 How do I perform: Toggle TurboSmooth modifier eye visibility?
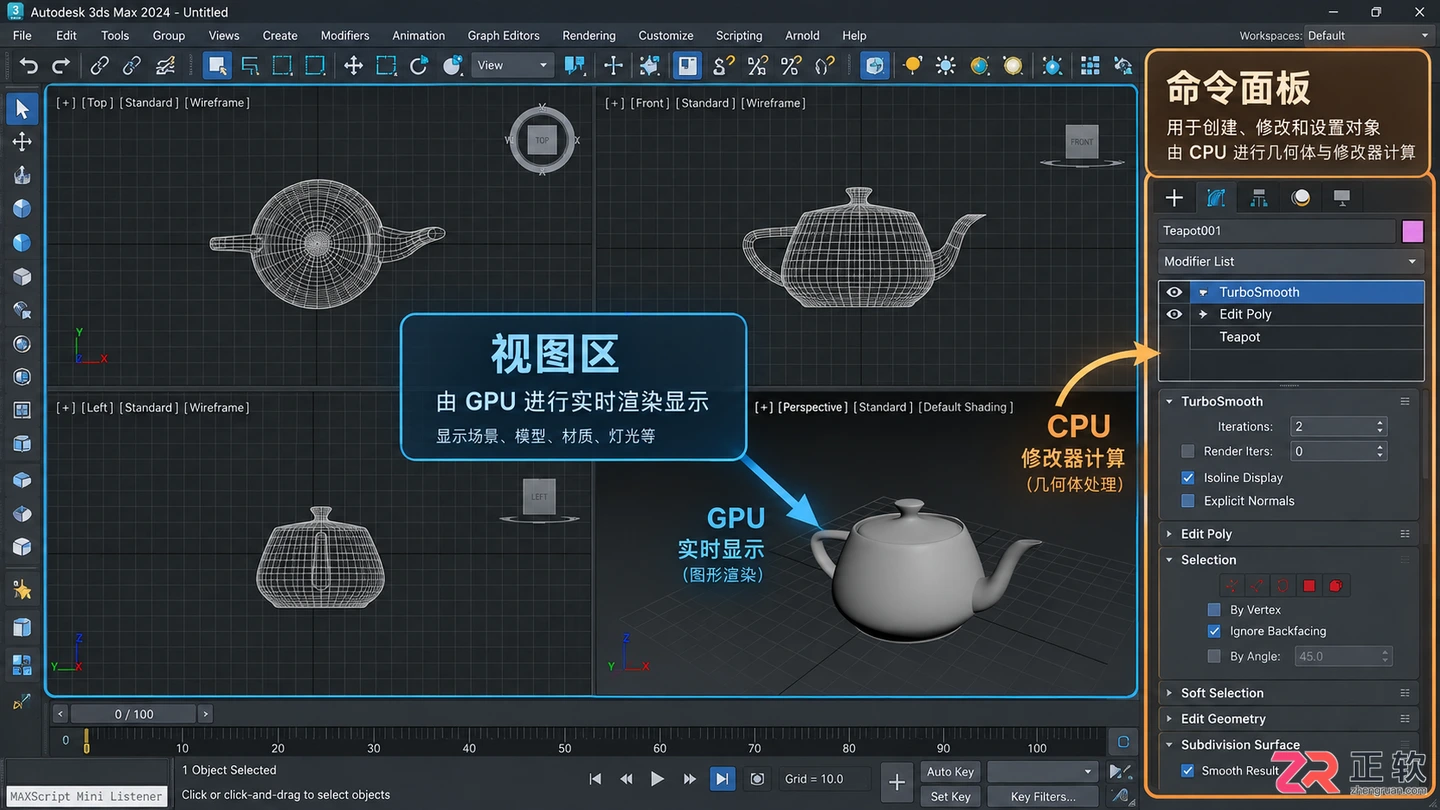(1174, 292)
